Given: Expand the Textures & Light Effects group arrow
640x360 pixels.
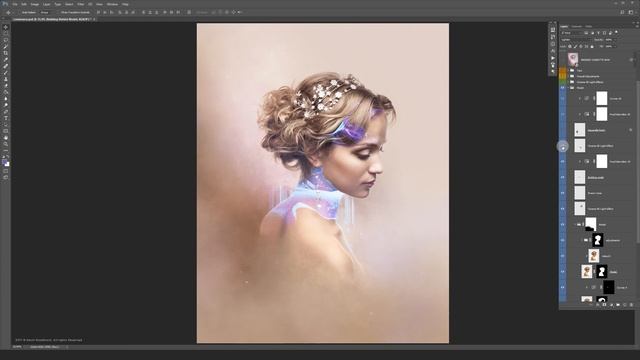Looking at the screenshot, I should tap(568, 82).
